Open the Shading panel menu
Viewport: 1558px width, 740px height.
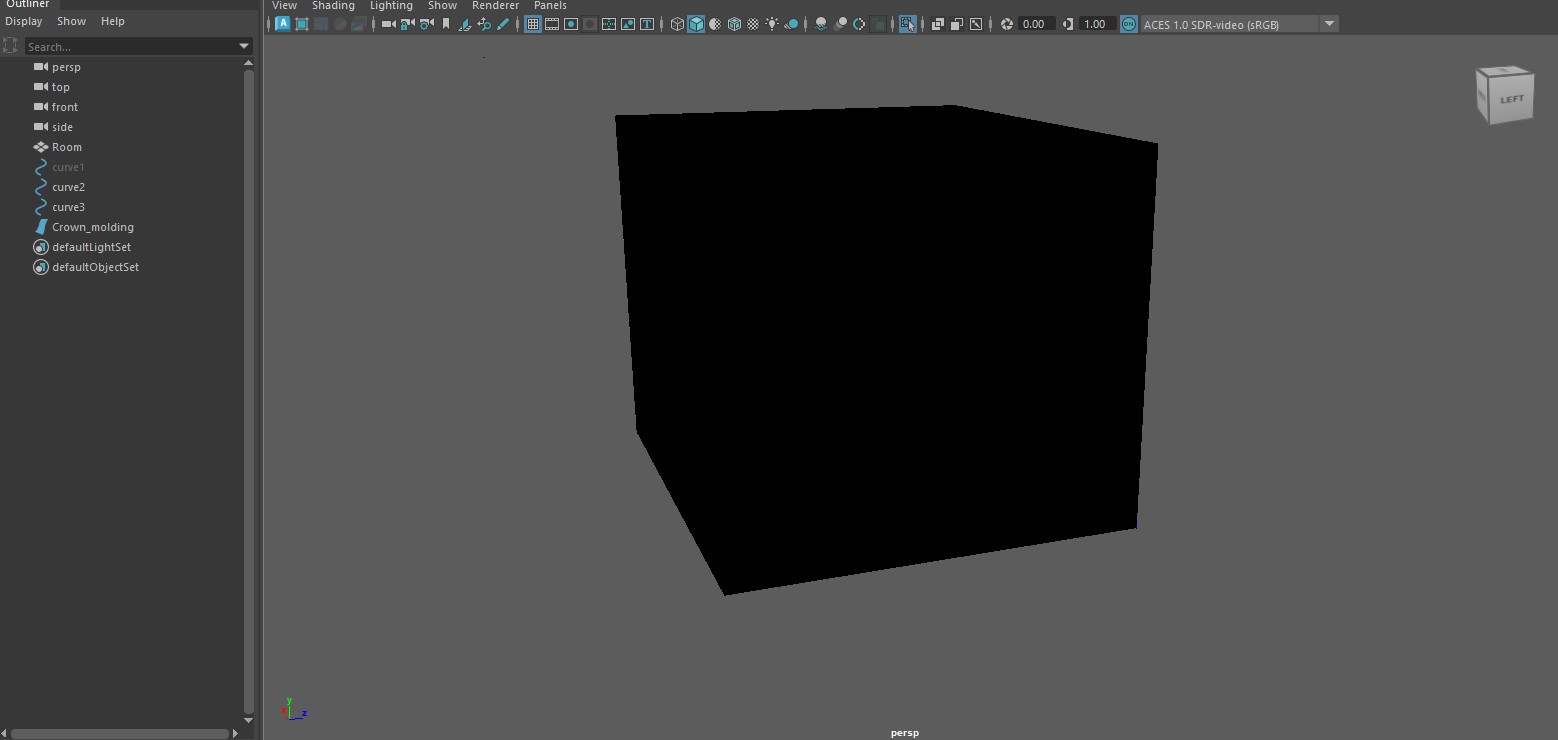[x=333, y=6]
